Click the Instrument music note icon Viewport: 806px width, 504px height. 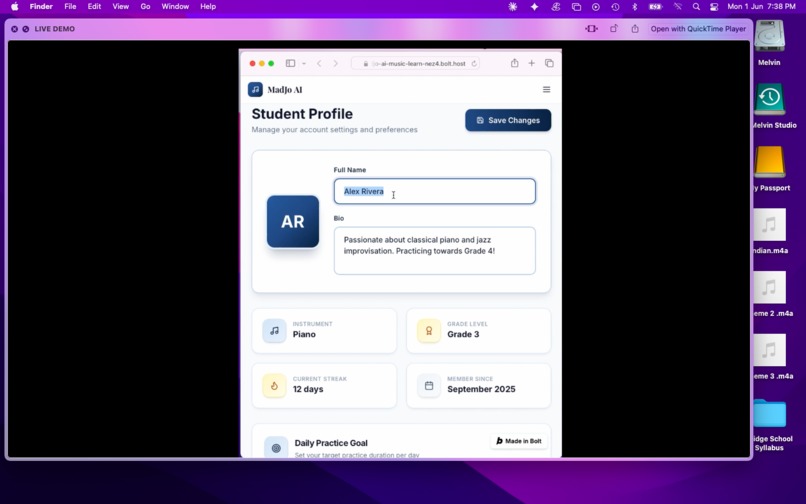pyautogui.click(x=274, y=331)
